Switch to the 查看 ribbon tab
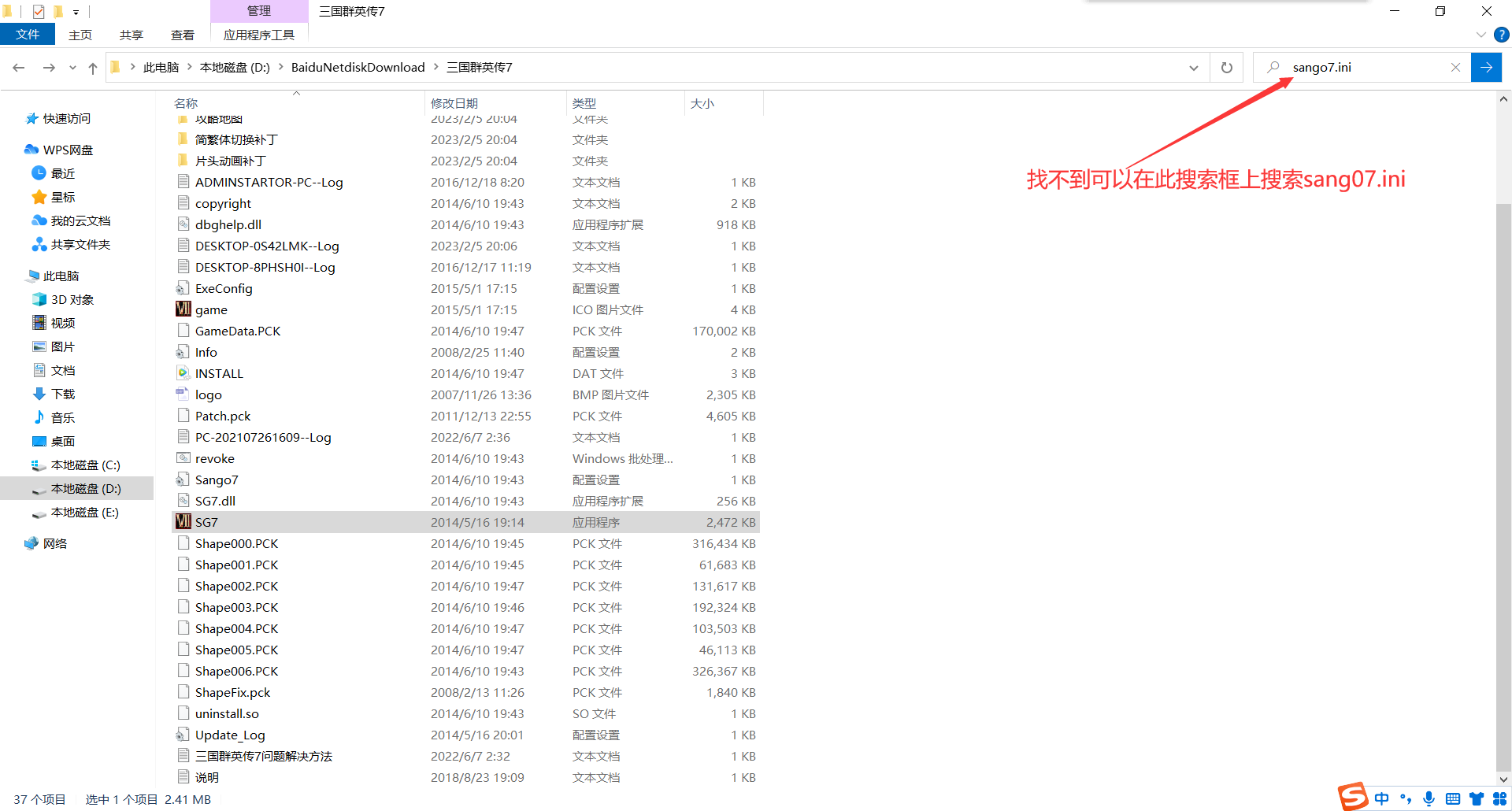Image resolution: width=1512 pixels, height=811 pixels. (183, 35)
